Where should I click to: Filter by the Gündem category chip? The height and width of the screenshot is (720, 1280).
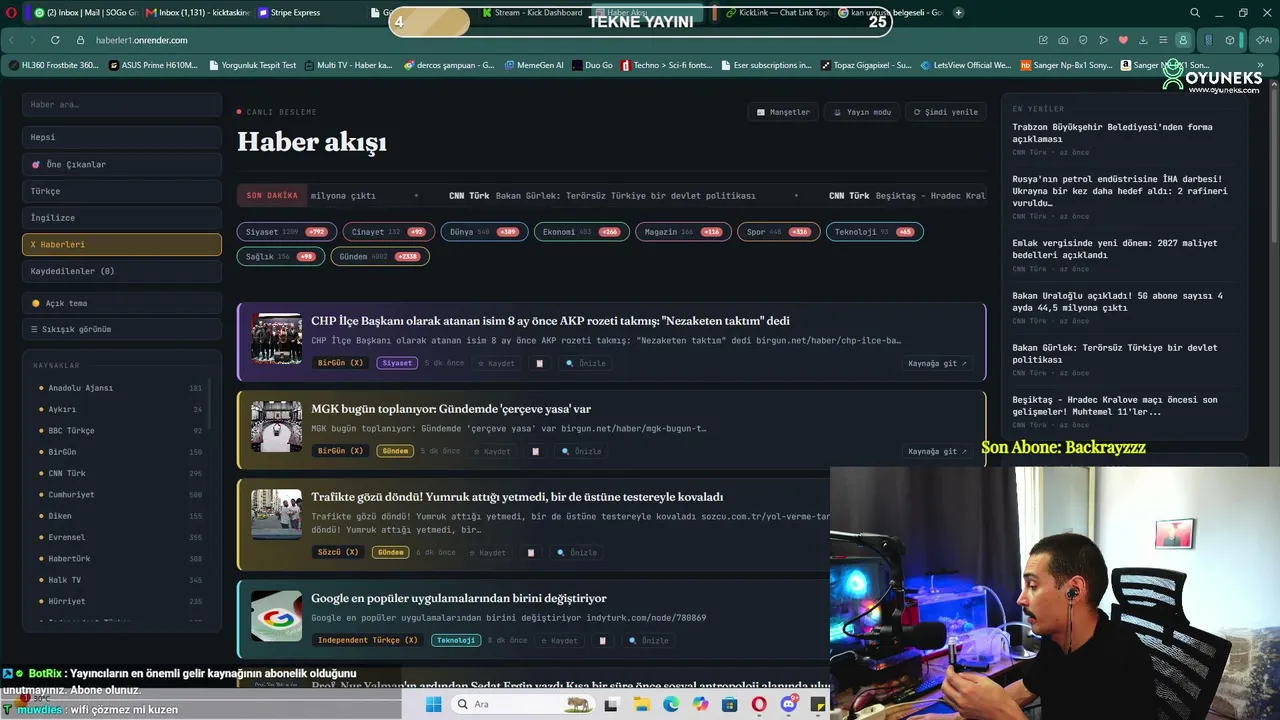(x=380, y=257)
